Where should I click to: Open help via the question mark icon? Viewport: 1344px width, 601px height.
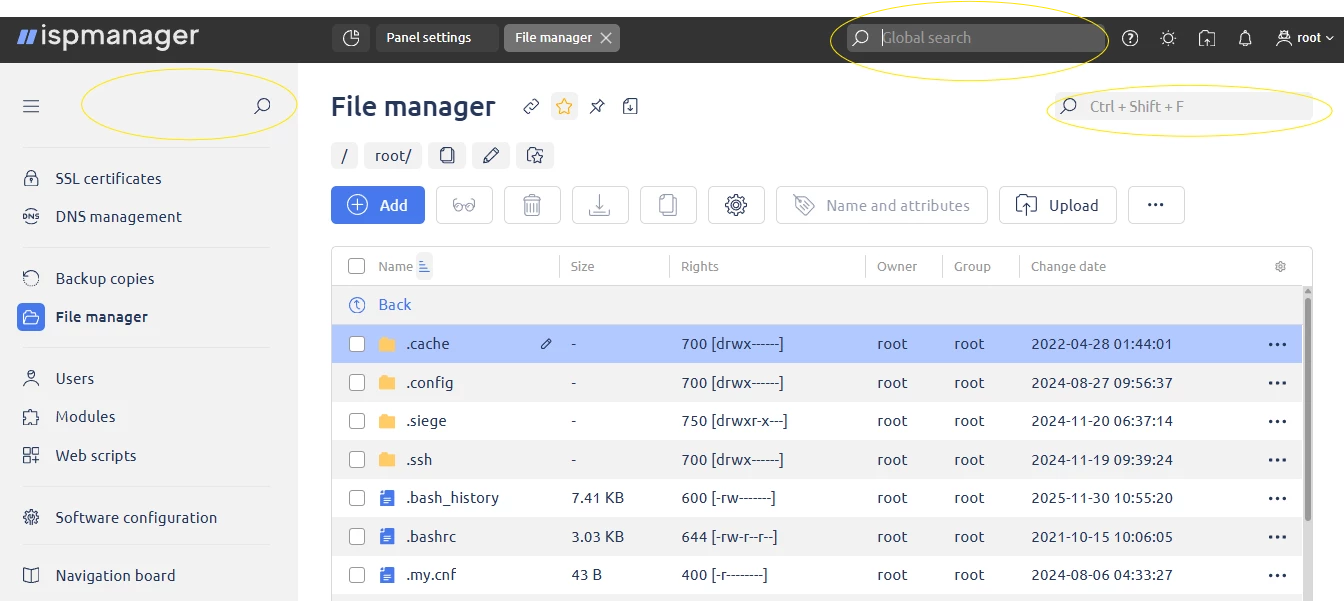click(1129, 38)
